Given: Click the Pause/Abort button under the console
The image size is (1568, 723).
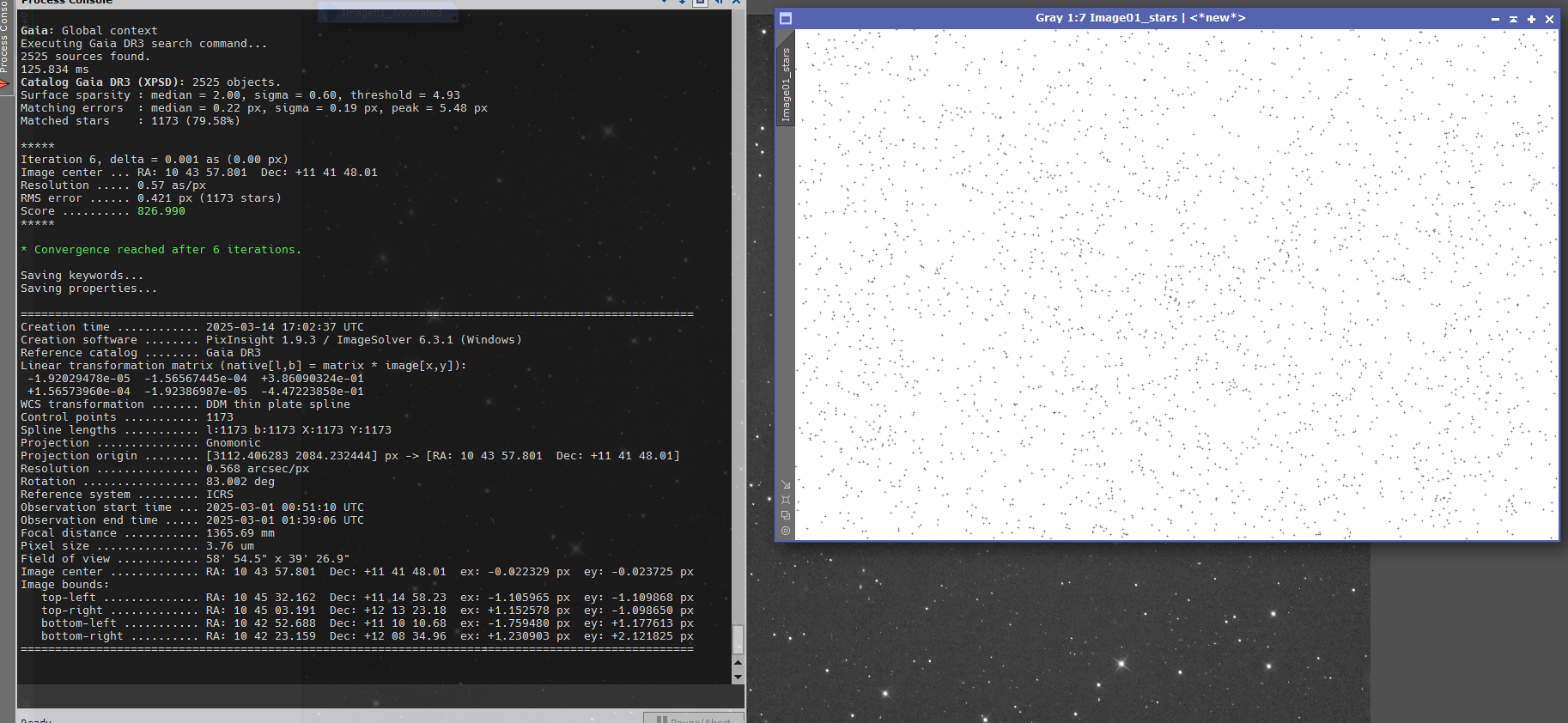Looking at the screenshot, I should pyautogui.click(x=693, y=718).
